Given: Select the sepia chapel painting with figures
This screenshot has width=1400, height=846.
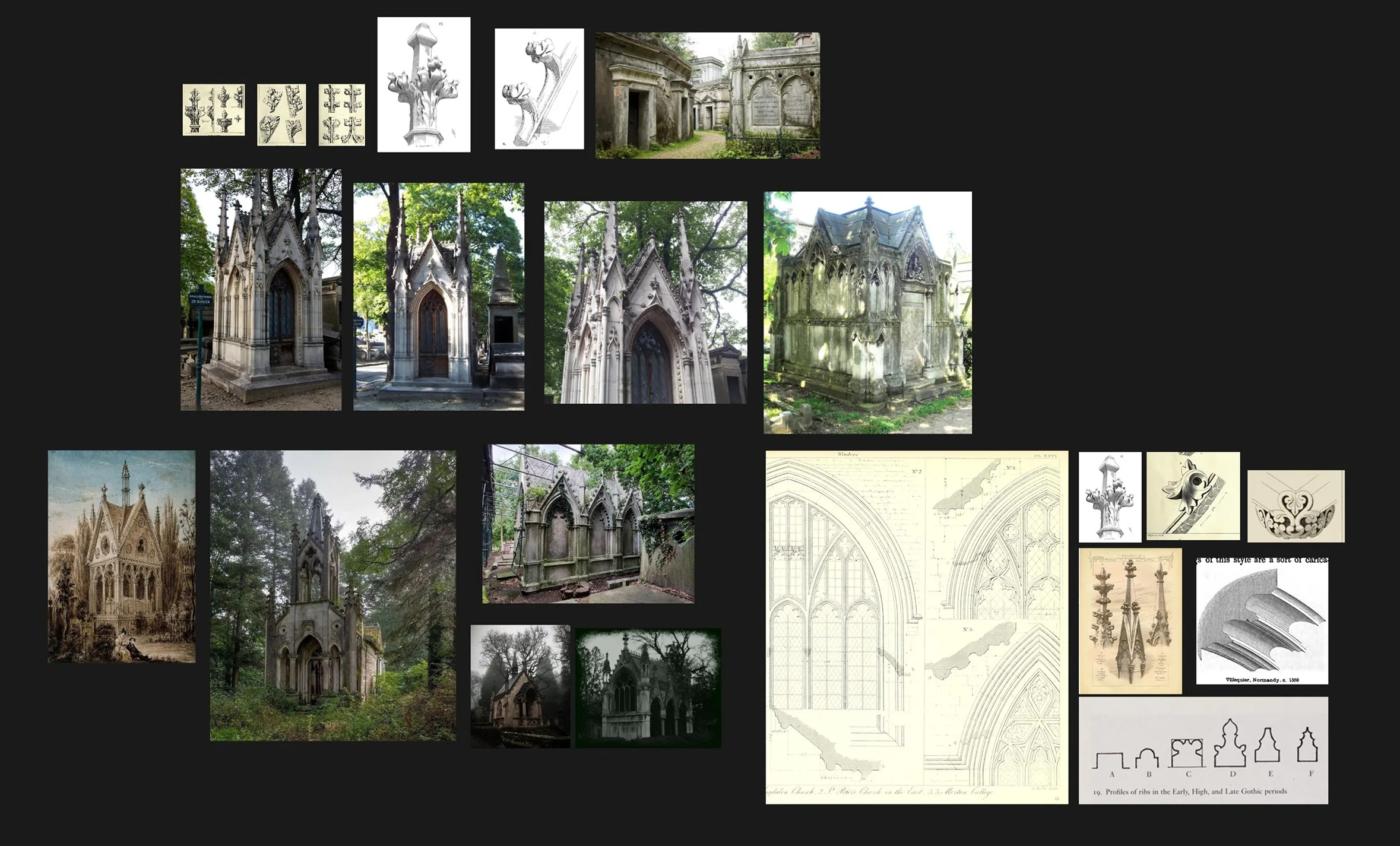Looking at the screenshot, I should click(122, 556).
